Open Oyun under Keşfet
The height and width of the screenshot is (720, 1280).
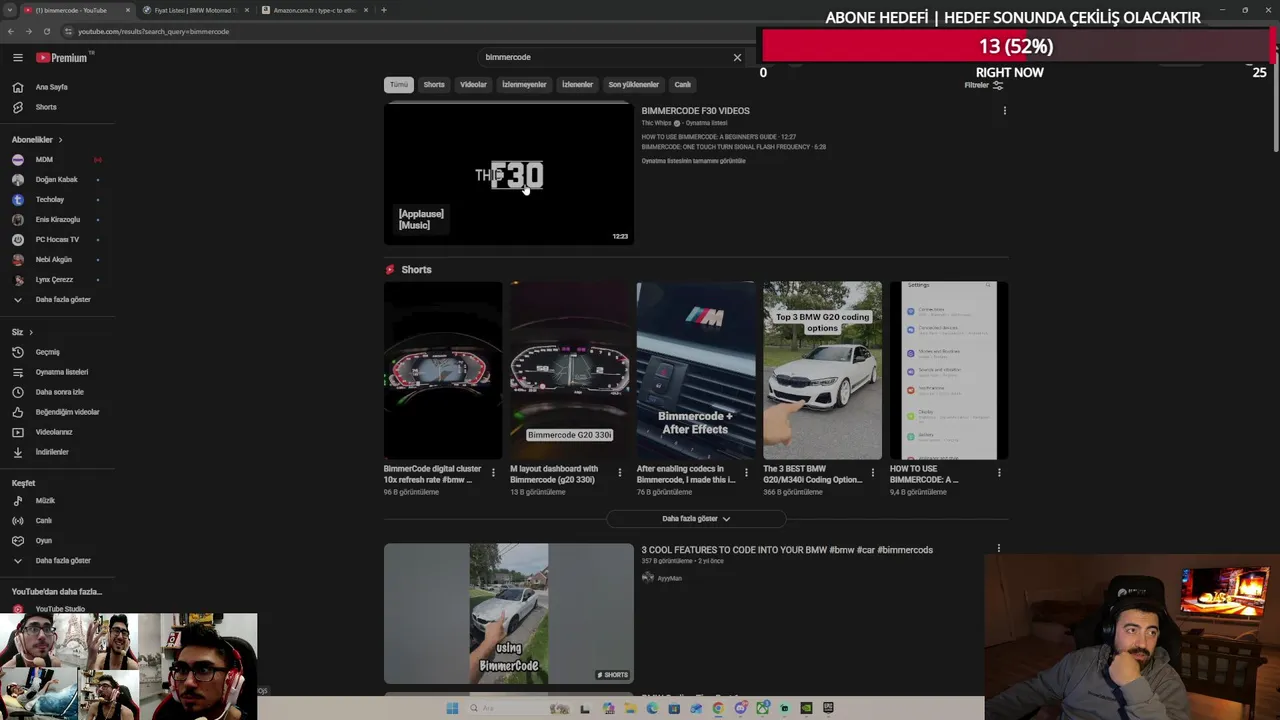click(x=44, y=540)
